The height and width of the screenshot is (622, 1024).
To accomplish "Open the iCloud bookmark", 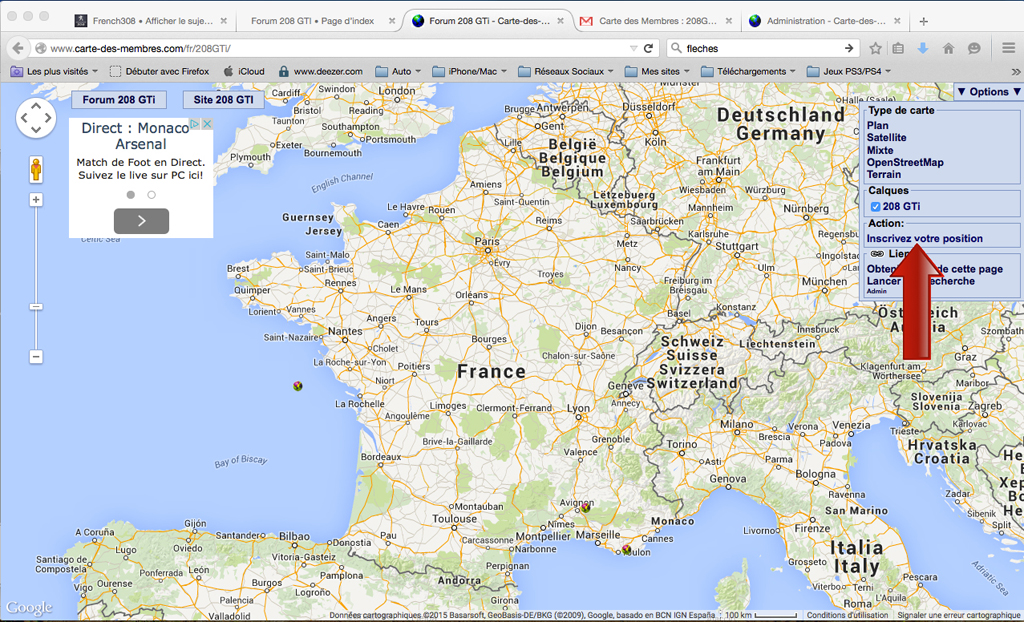I will point(244,72).
